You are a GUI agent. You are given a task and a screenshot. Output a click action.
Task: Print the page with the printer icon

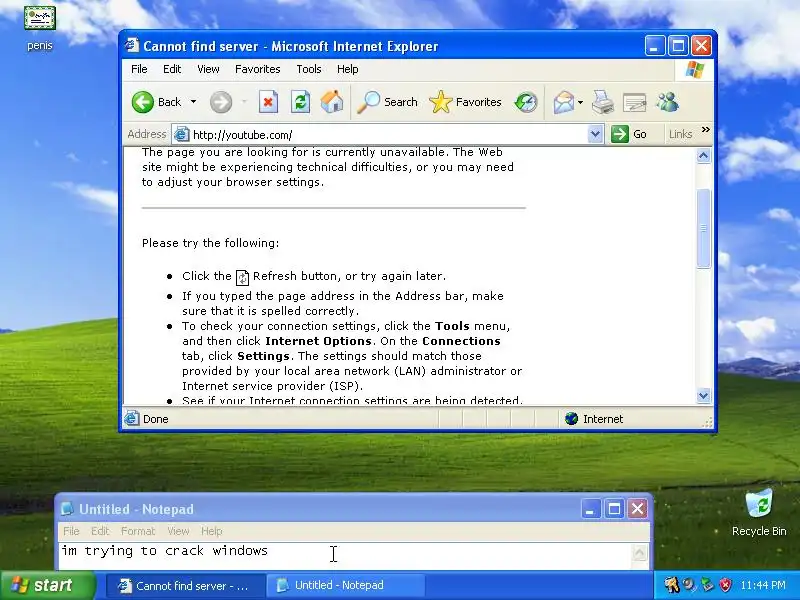tap(603, 102)
